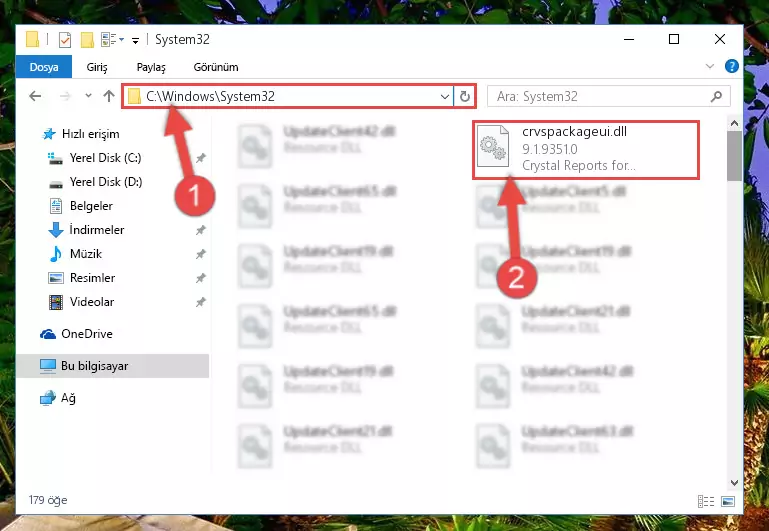The image size is (769, 531).
Task: Expand the ribbon with the chevron
Action: 710,66
